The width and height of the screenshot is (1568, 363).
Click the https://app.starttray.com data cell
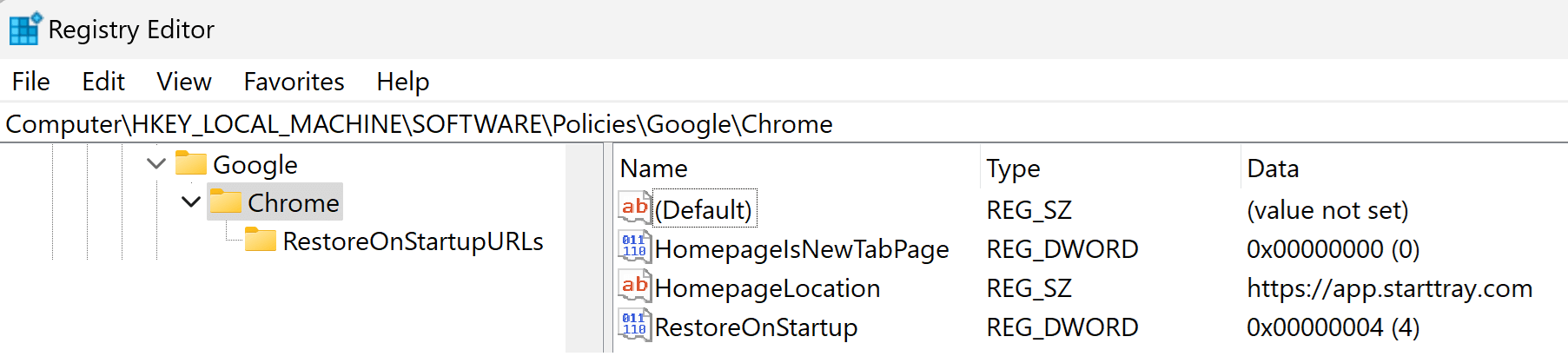(x=1390, y=288)
